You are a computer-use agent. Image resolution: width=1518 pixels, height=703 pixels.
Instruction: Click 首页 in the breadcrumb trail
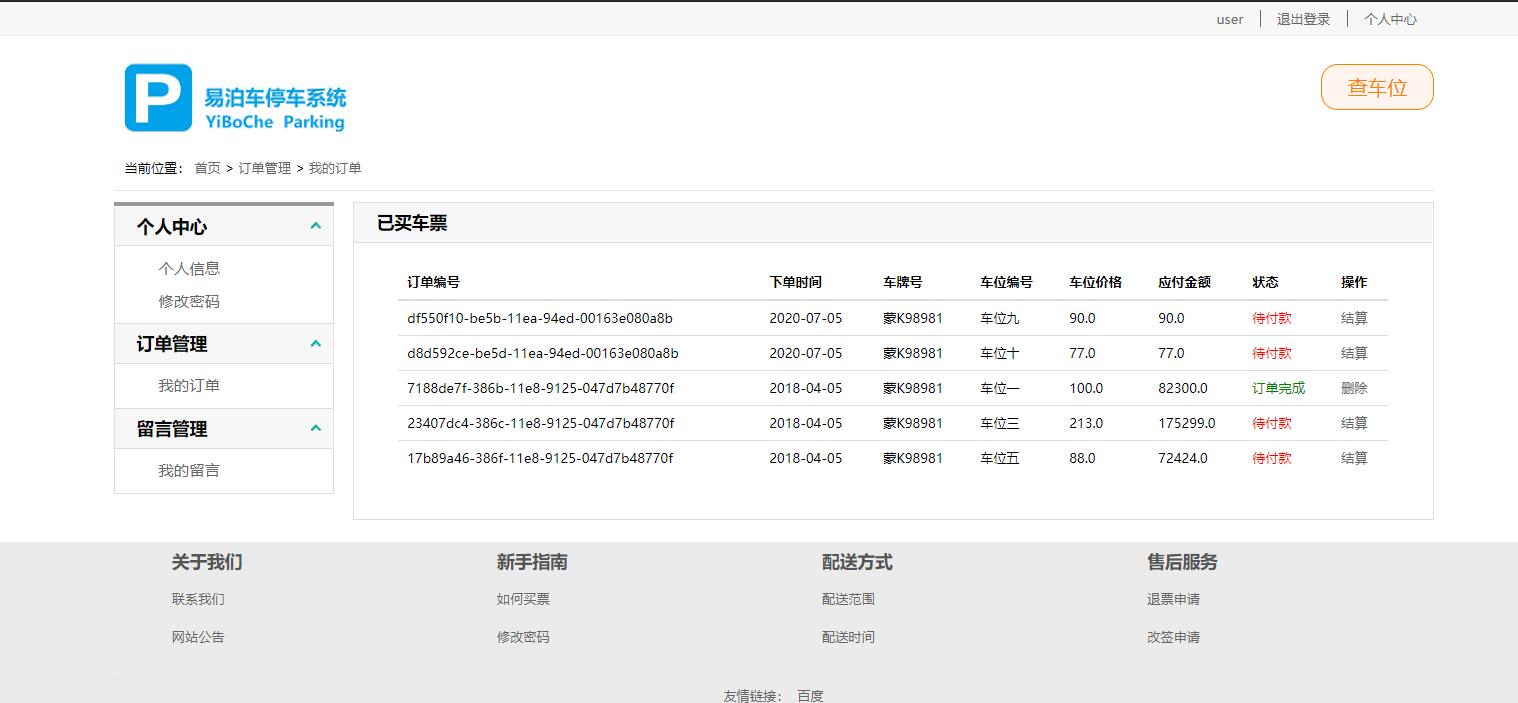(x=207, y=168)
